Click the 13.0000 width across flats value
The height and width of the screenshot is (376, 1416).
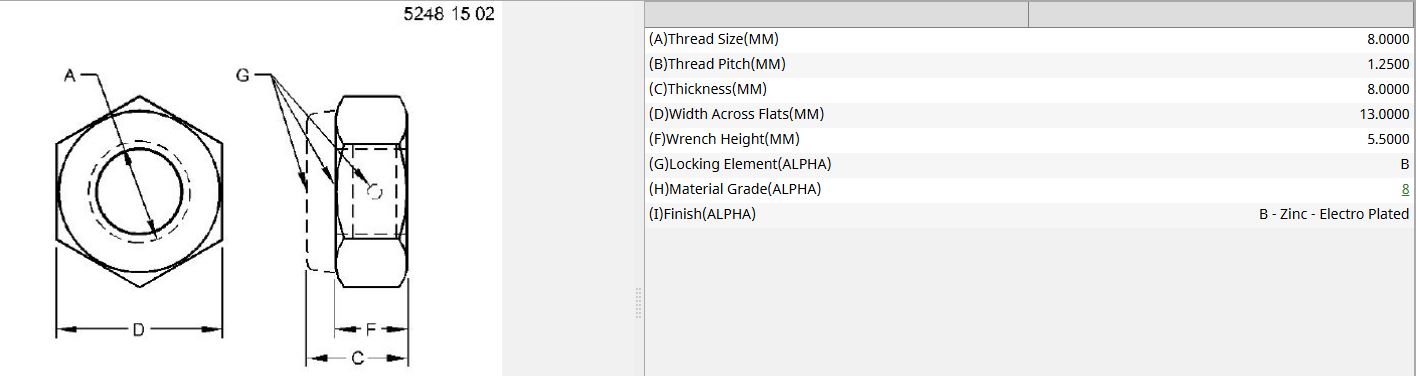tap(1385, 114)
